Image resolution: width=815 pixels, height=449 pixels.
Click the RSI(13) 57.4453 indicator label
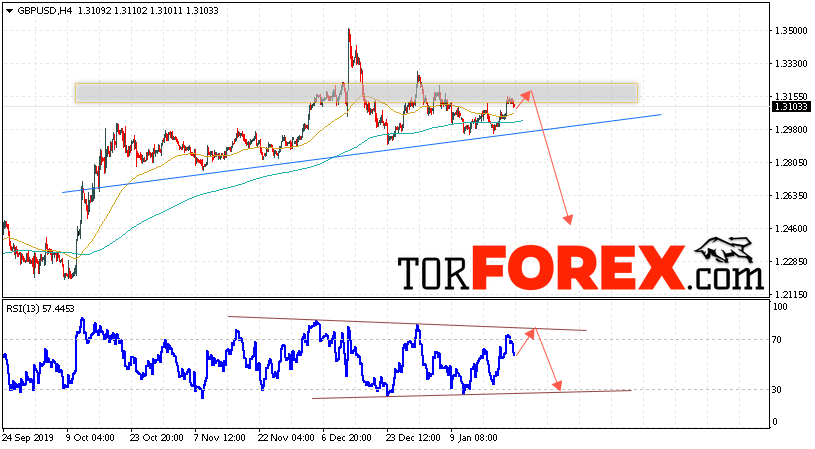(x=40, y=309)
